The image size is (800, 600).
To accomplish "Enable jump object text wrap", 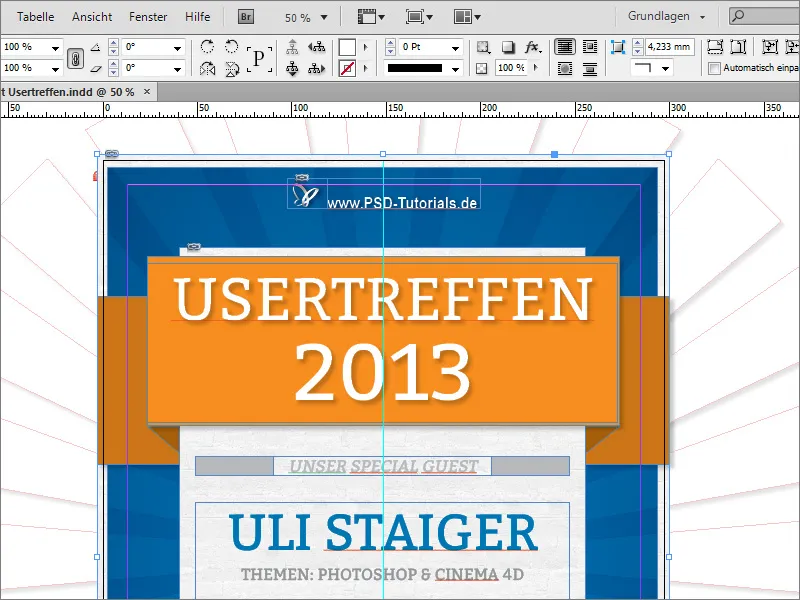I will [590, 68].
